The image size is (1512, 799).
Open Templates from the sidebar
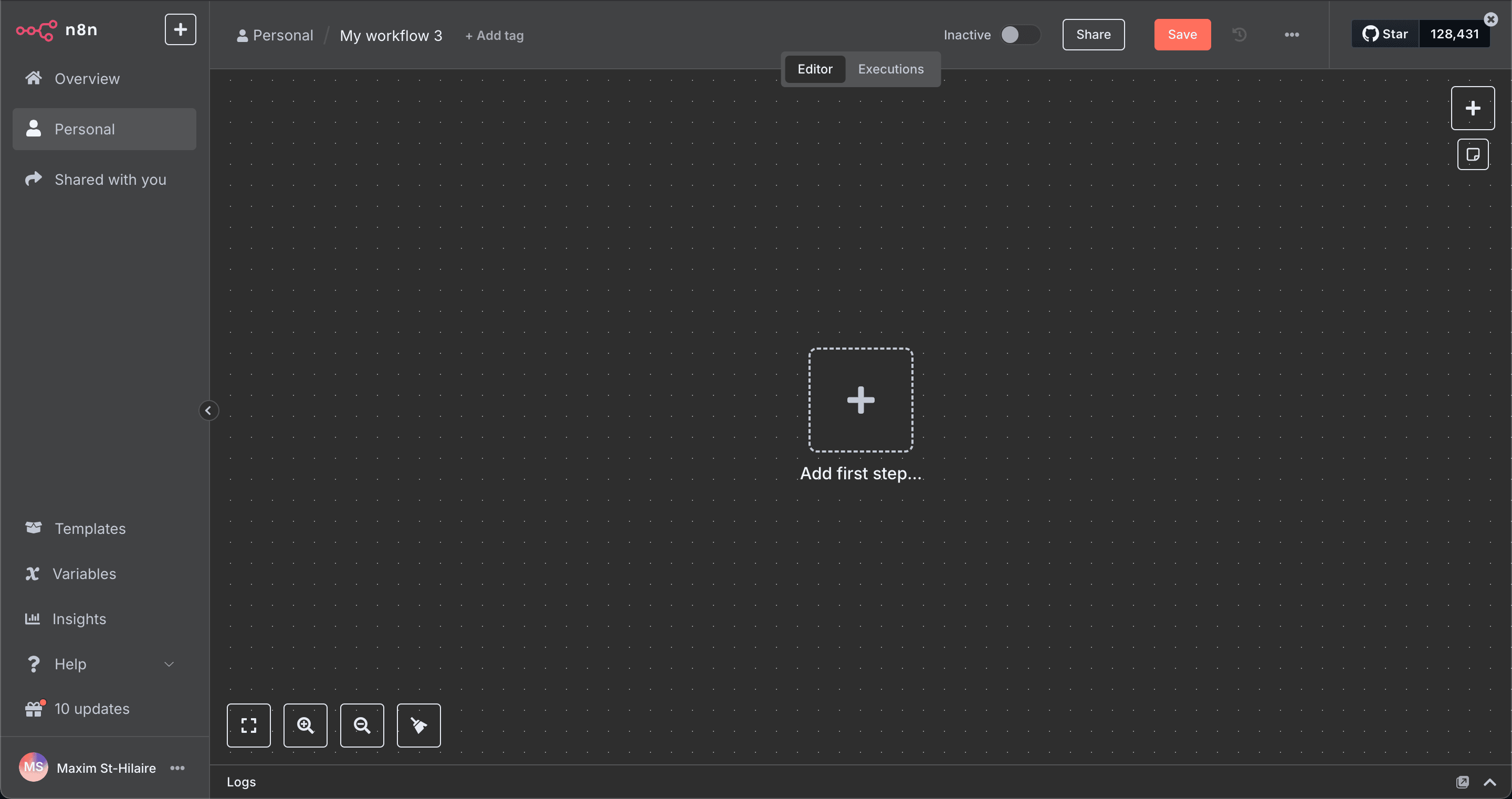pos(90,528)
